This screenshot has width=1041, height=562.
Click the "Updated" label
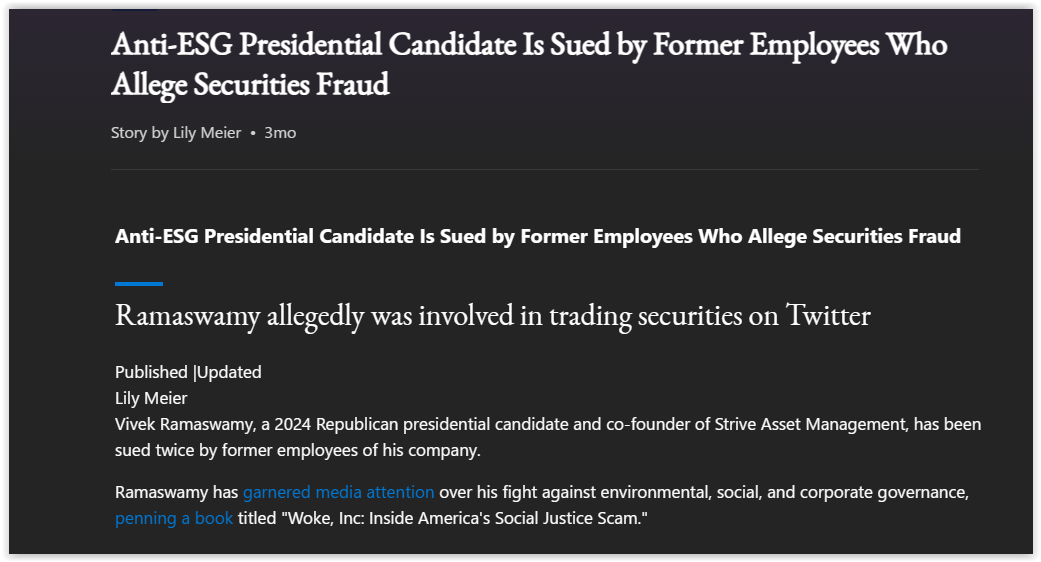[x=229, y=372]
